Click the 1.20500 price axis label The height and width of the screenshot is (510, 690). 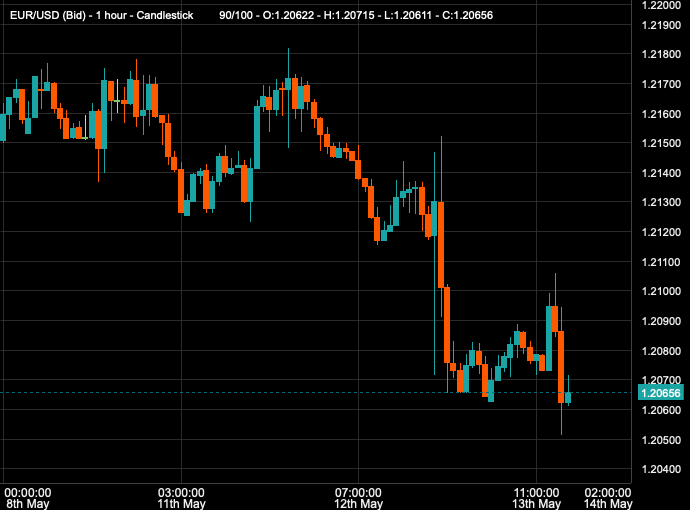(x=661, y=440)
